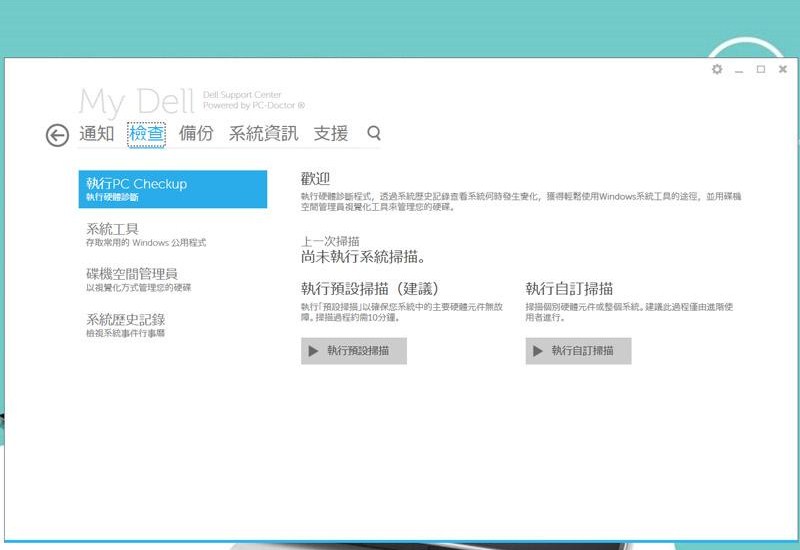The width and height of the screenshot is (800, 550).
Task: Open settings via the gear icon
Action: click(x=716, y=70)
